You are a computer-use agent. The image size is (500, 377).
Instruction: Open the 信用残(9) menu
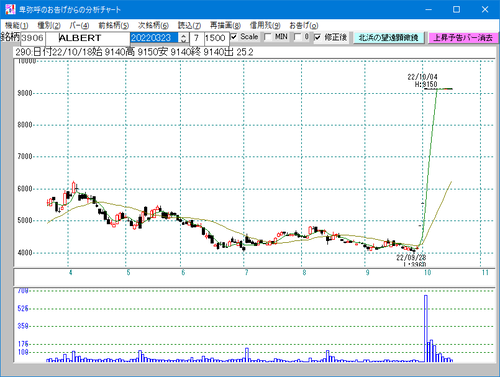(265, 25)
